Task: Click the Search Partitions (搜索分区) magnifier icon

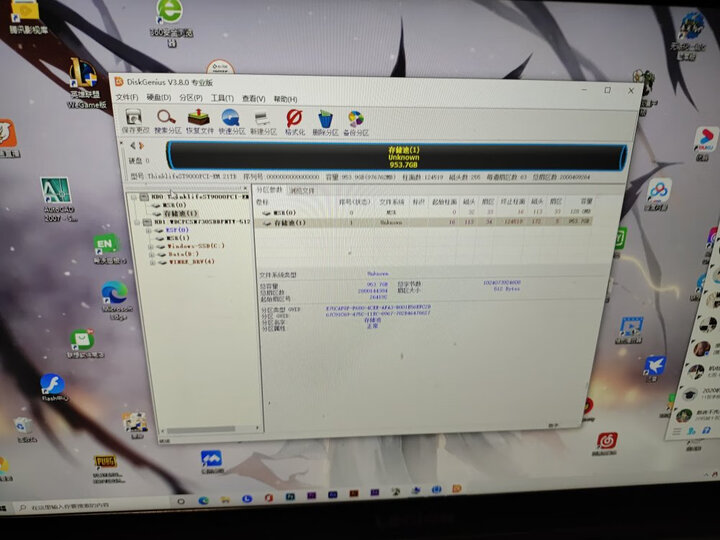Action: point(167,122)
